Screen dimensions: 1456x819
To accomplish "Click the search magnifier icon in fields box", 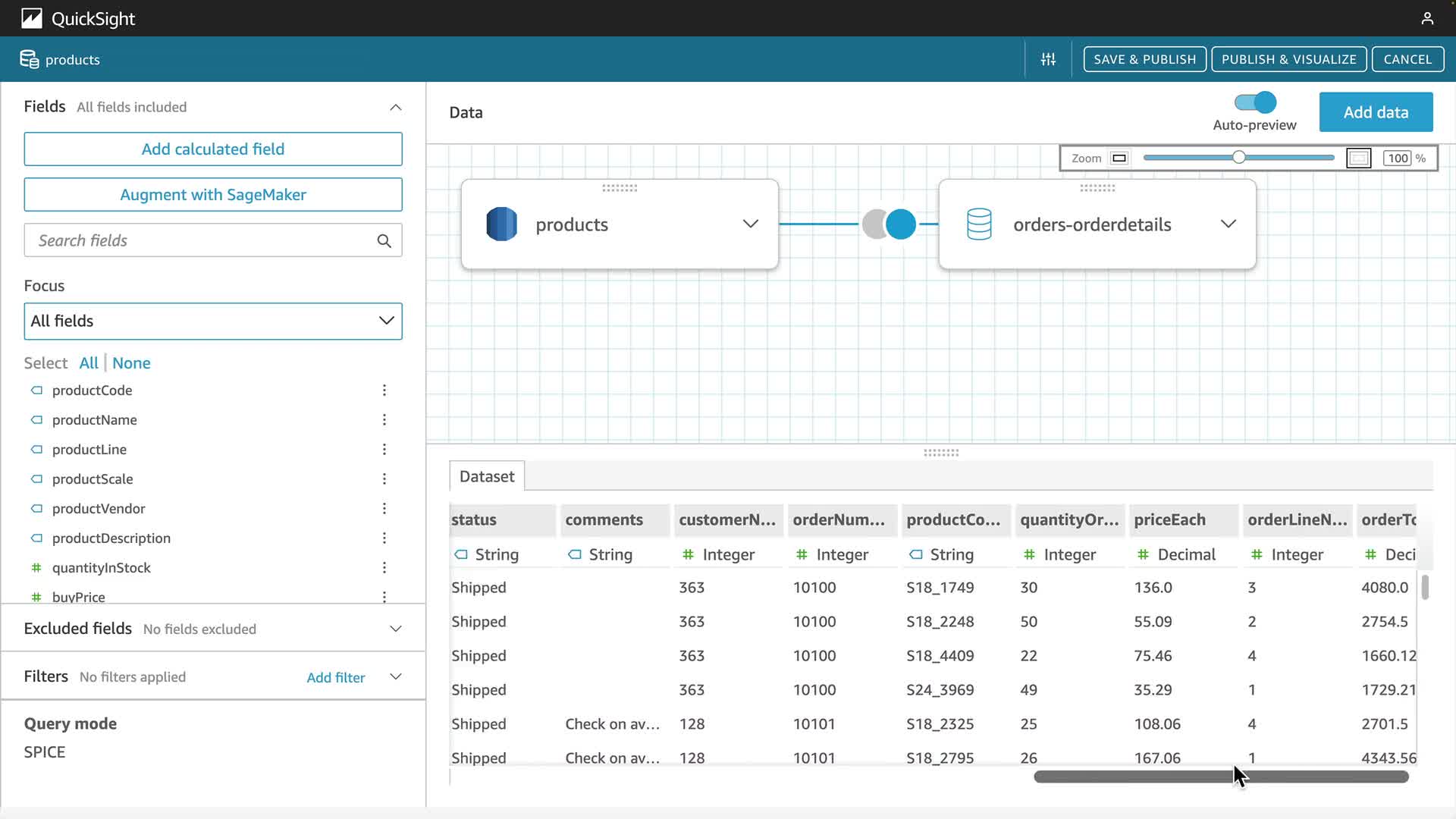I will coord(384,241).
